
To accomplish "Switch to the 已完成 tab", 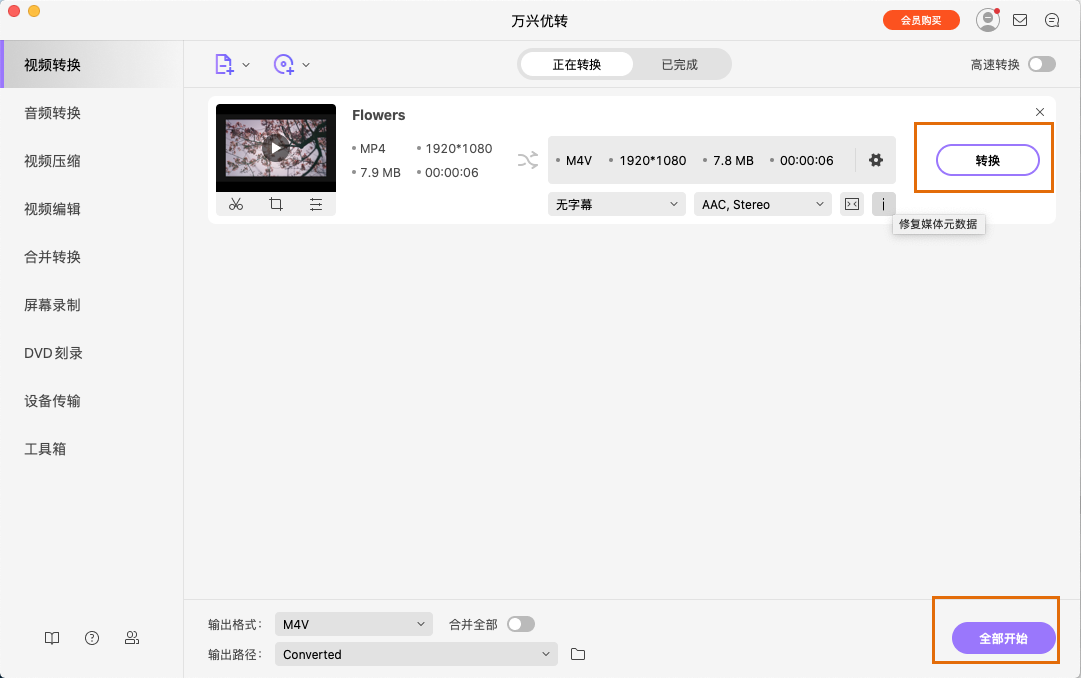I will coord(679,63).
